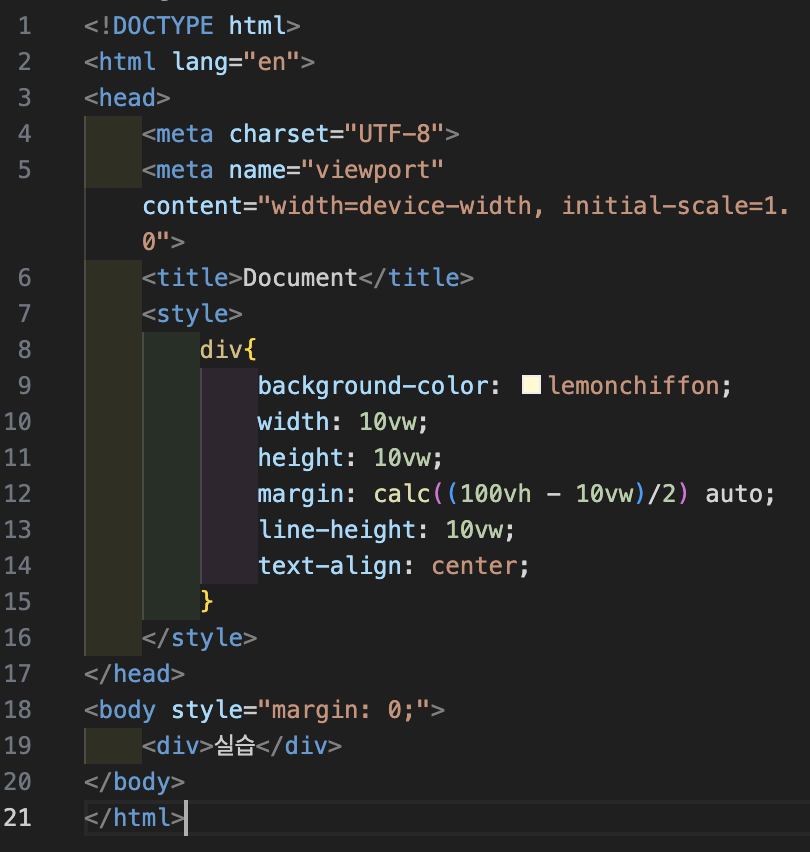Click the height property on line 11
This screenshot has width=810, height=852.
click(300, 458)
